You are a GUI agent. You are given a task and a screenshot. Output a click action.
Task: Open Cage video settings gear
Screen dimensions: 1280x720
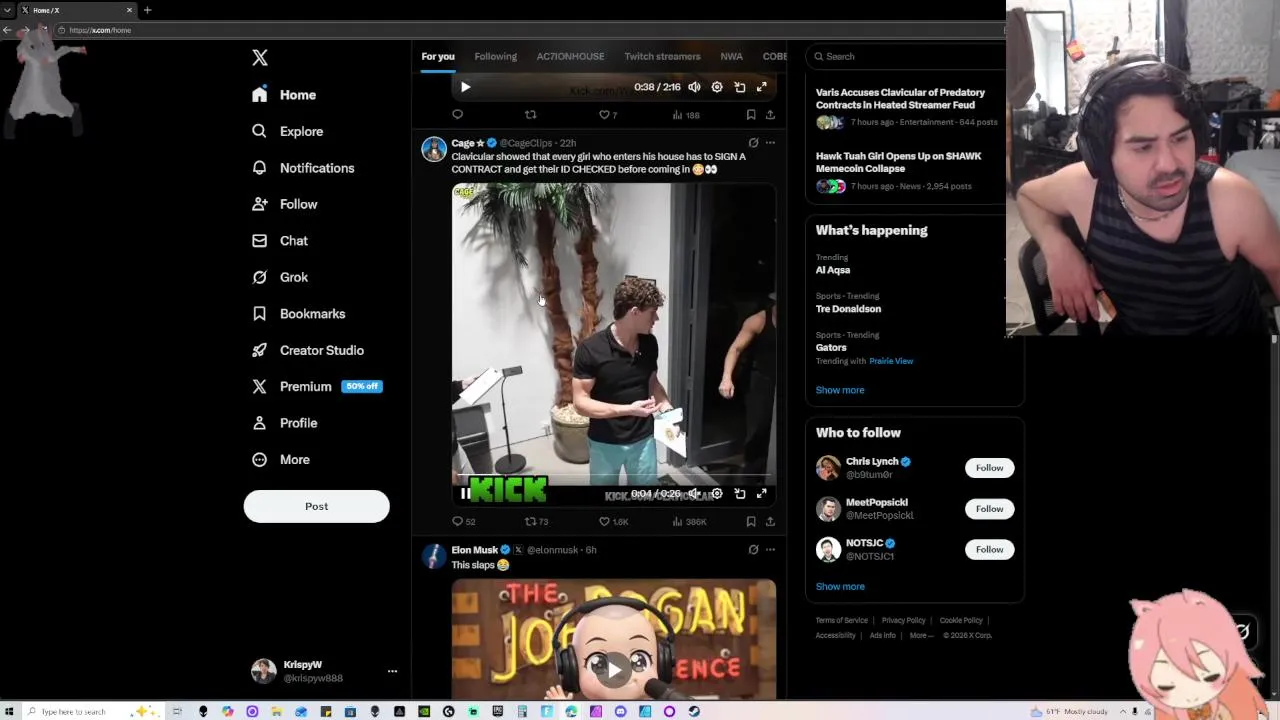point(717,493)
